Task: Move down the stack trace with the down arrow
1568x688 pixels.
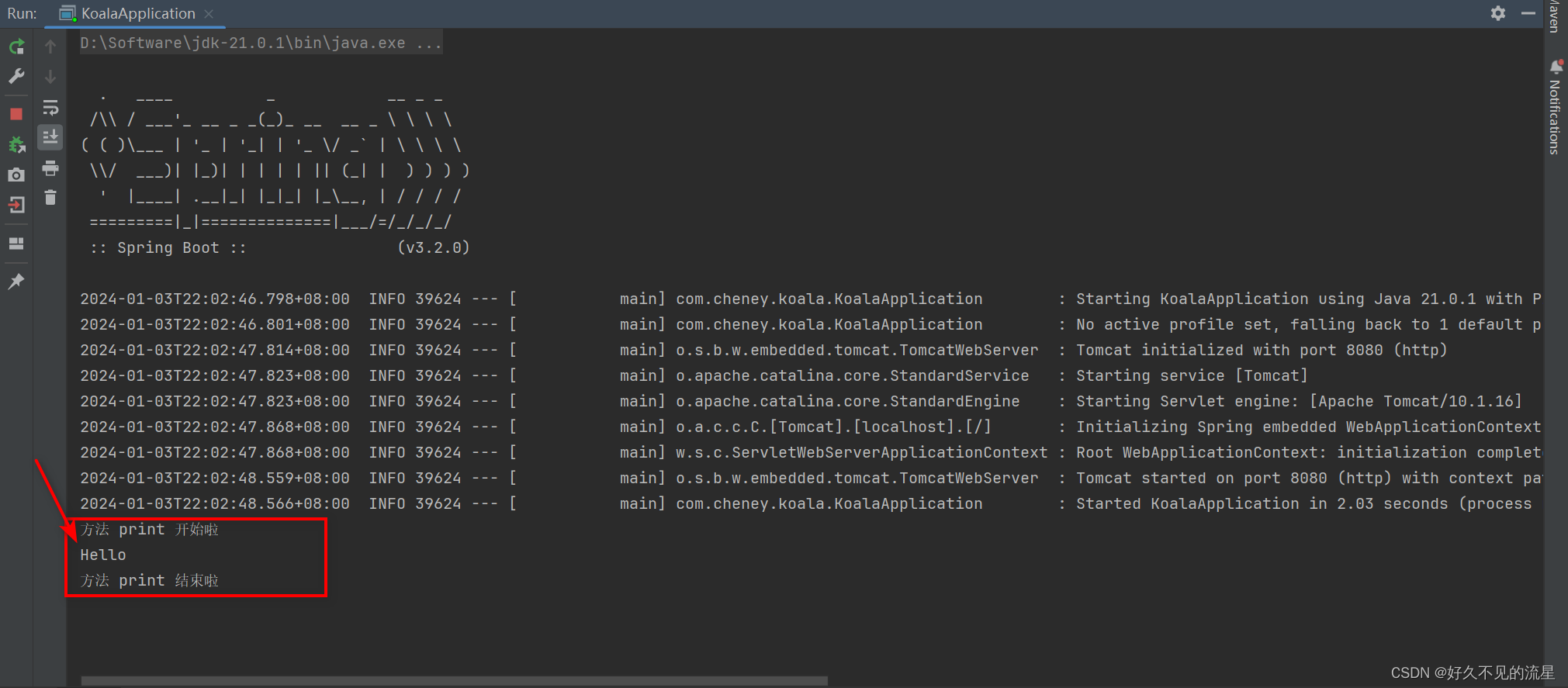Action: [x=50, y=76]
